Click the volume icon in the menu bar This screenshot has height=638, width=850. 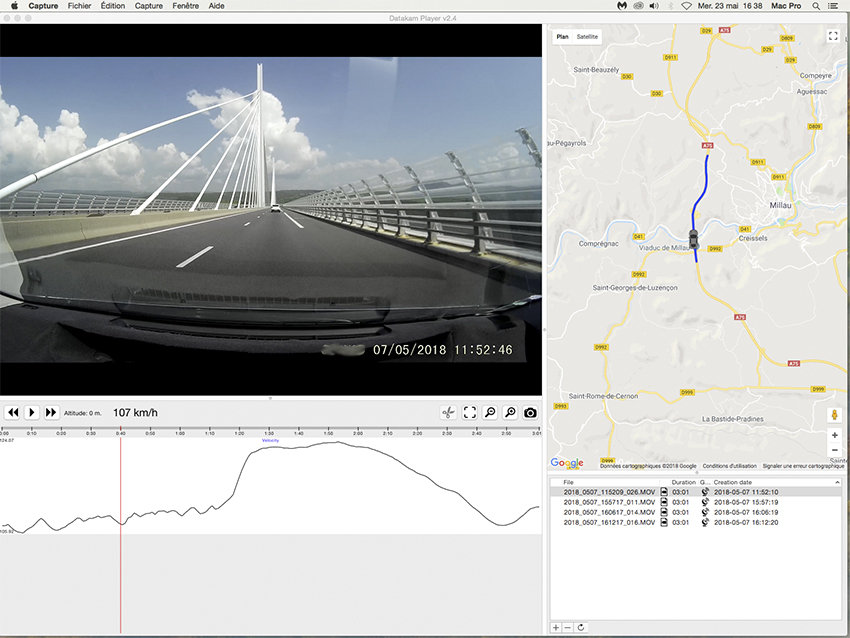click(654, 5)
